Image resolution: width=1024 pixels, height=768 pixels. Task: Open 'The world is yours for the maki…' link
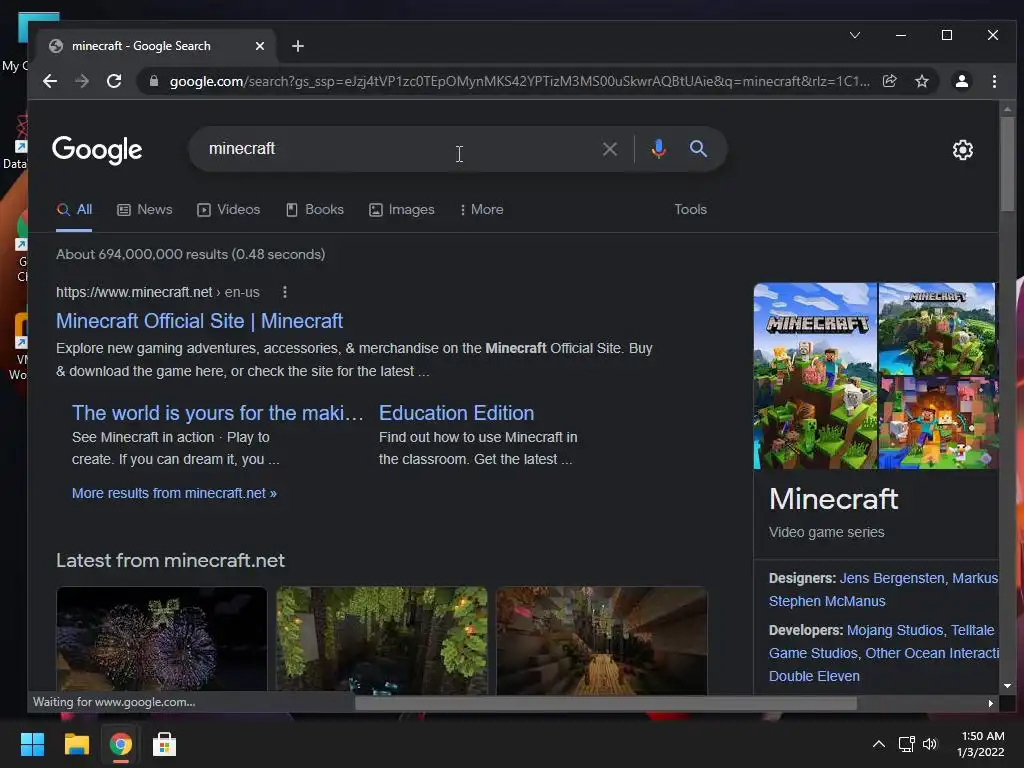pos(217,413)
